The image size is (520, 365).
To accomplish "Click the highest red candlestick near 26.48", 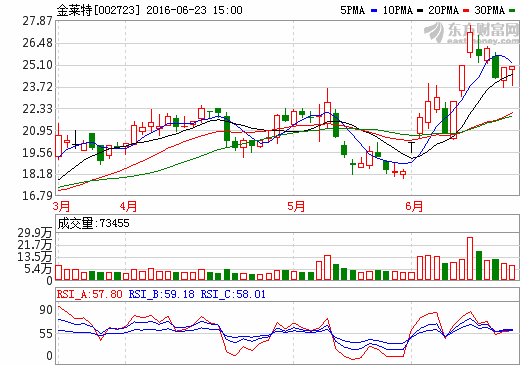I will (470, 42).
